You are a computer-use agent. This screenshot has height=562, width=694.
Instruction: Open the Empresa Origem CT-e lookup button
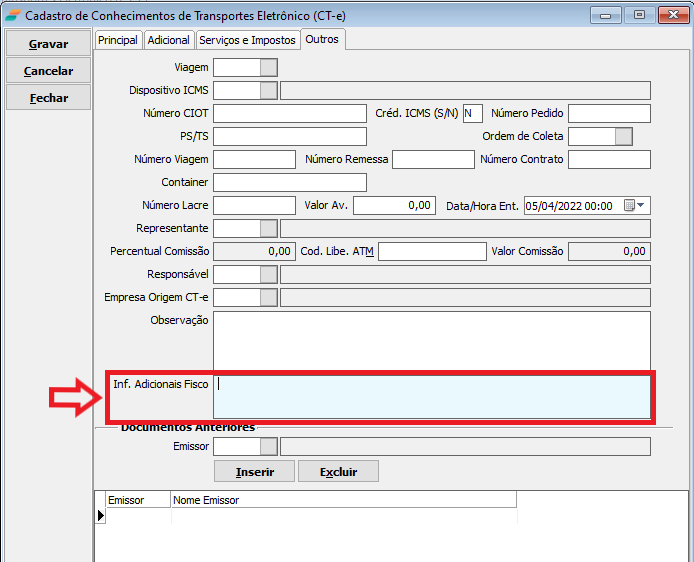(268, 297)
